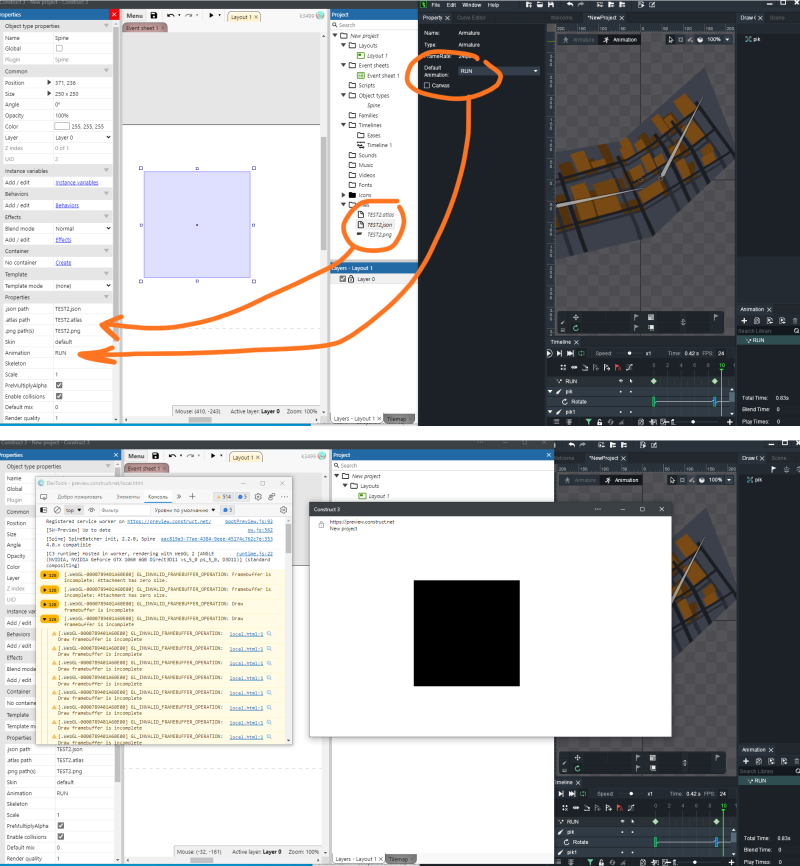Switch to the Curve Editor tab
The width and height of the screenshot is (800, 866).
[x=471, y=17]
